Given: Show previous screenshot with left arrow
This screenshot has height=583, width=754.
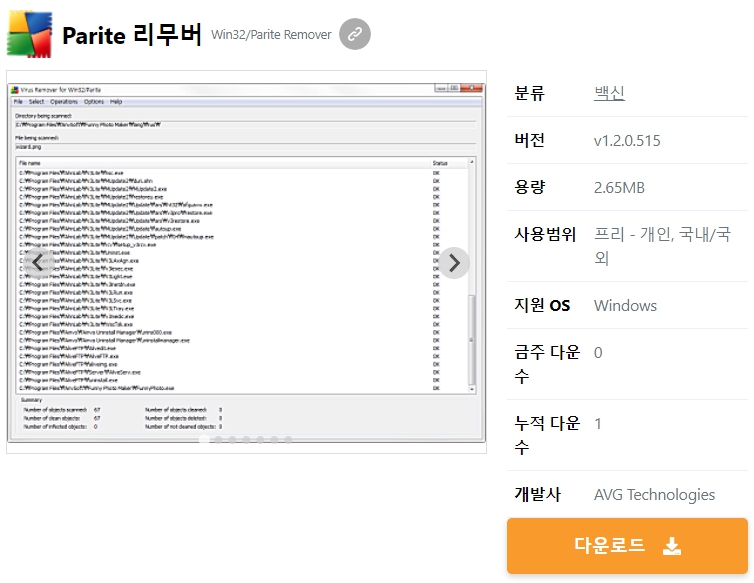Looking at the screenshot, I should tap(38, 263).
